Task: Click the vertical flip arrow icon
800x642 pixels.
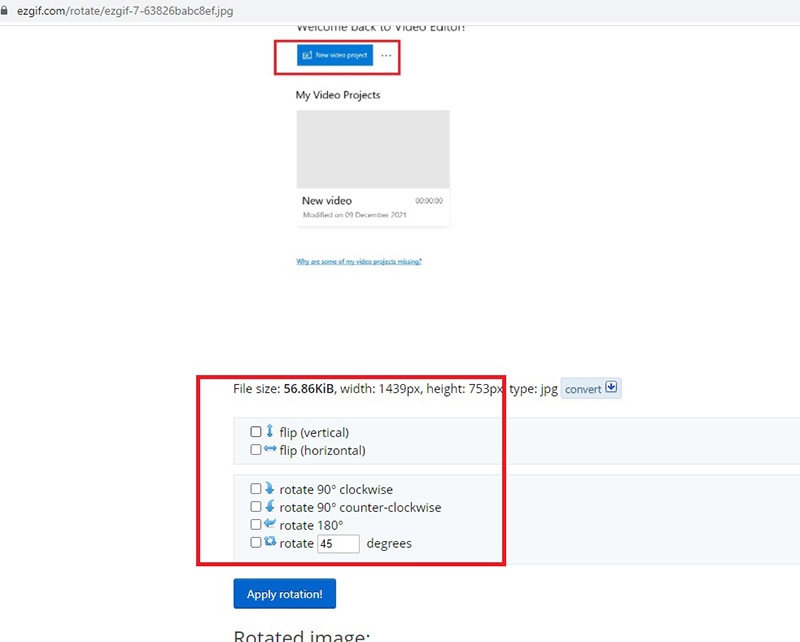Action: click(x=270, y=431)
